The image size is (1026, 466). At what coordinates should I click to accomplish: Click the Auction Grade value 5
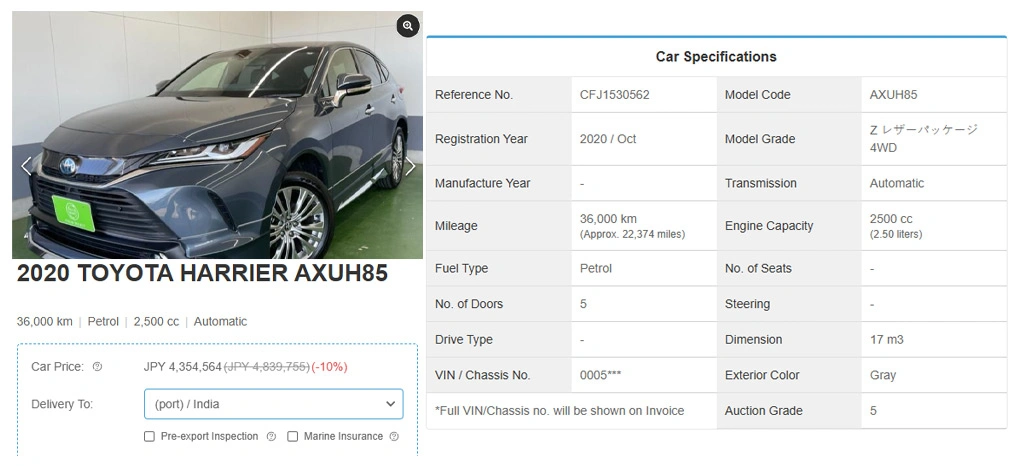[873, 411]
